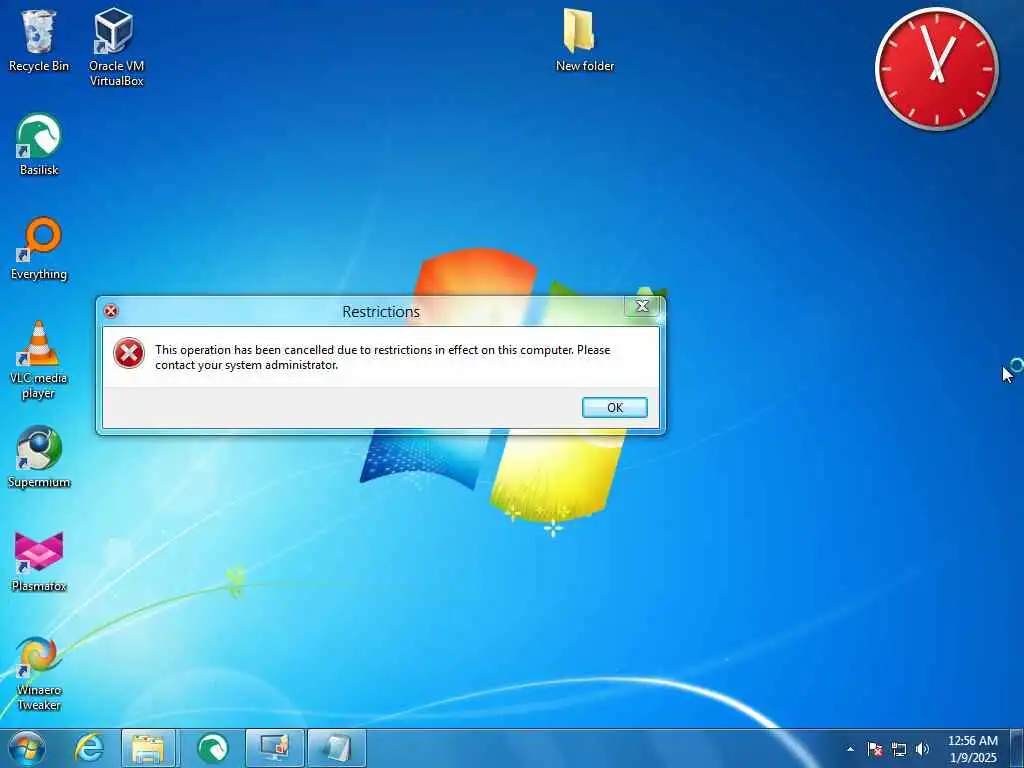Select the Plasmafox shortcut icon
The width and height of the screenshot is (1024, 768).
click(39, 561)
